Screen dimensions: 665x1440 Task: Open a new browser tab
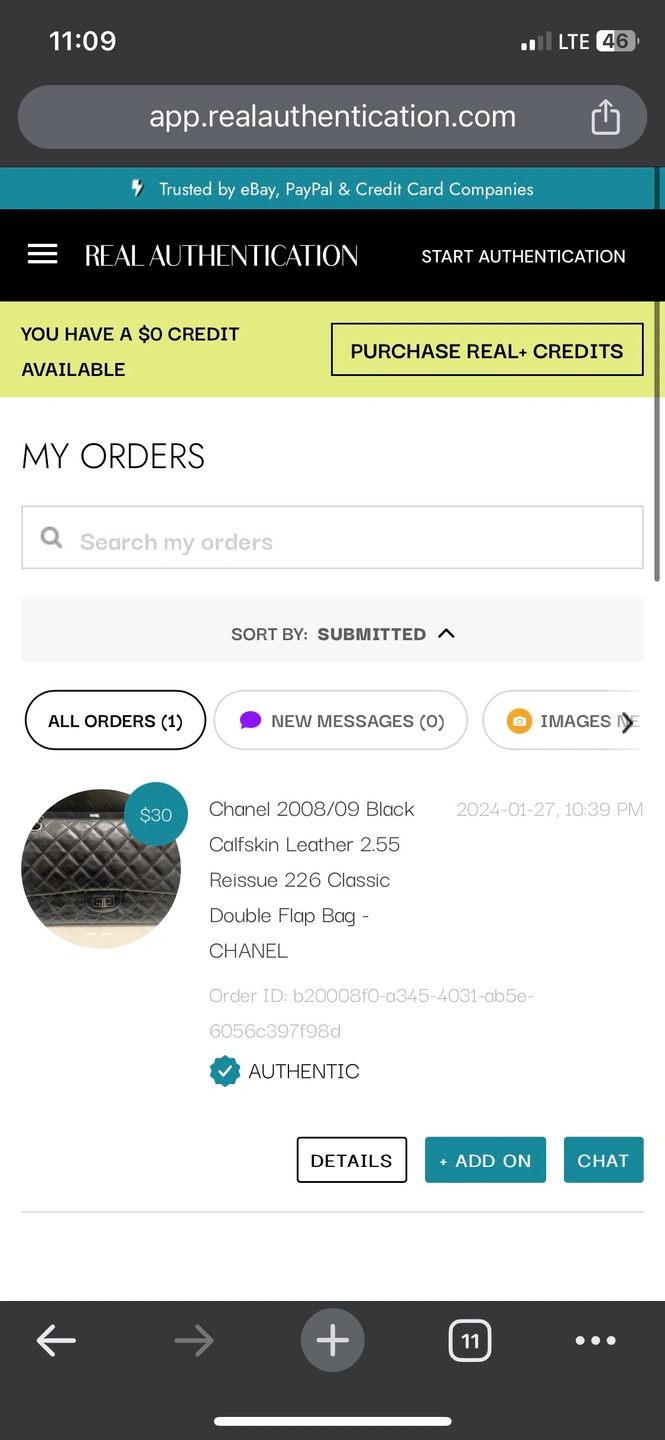[x=332, y=1341]
